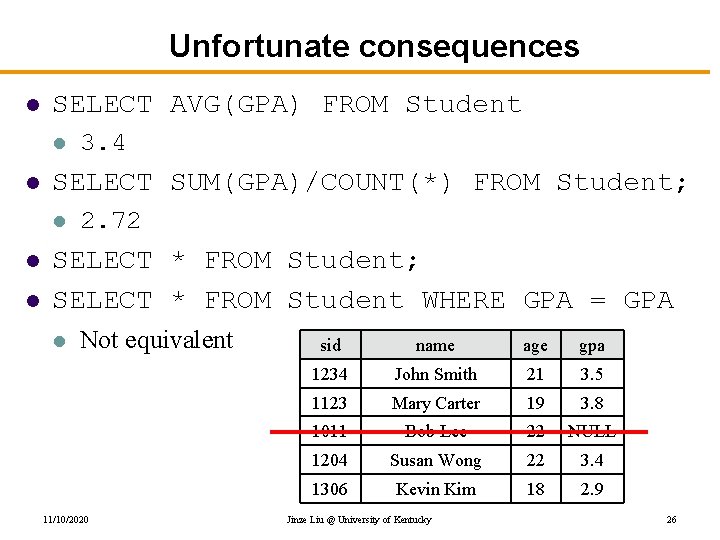Screen dimensions: 720x540
Task: Click the "gpa" table column header
Action: click(x=592, y=346)
